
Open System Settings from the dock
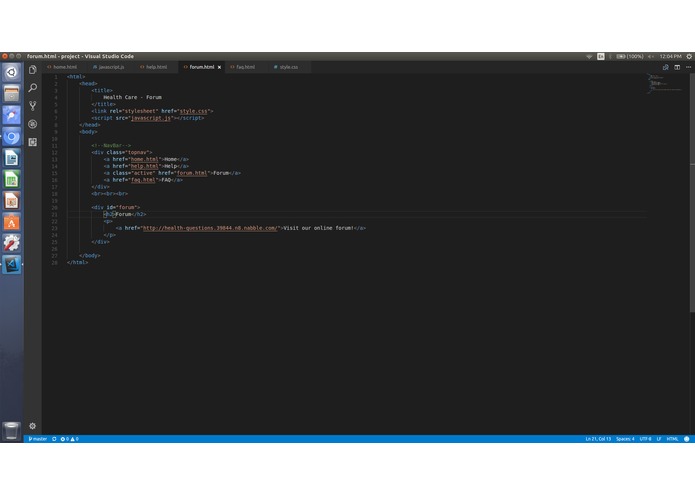click(12, 243)
